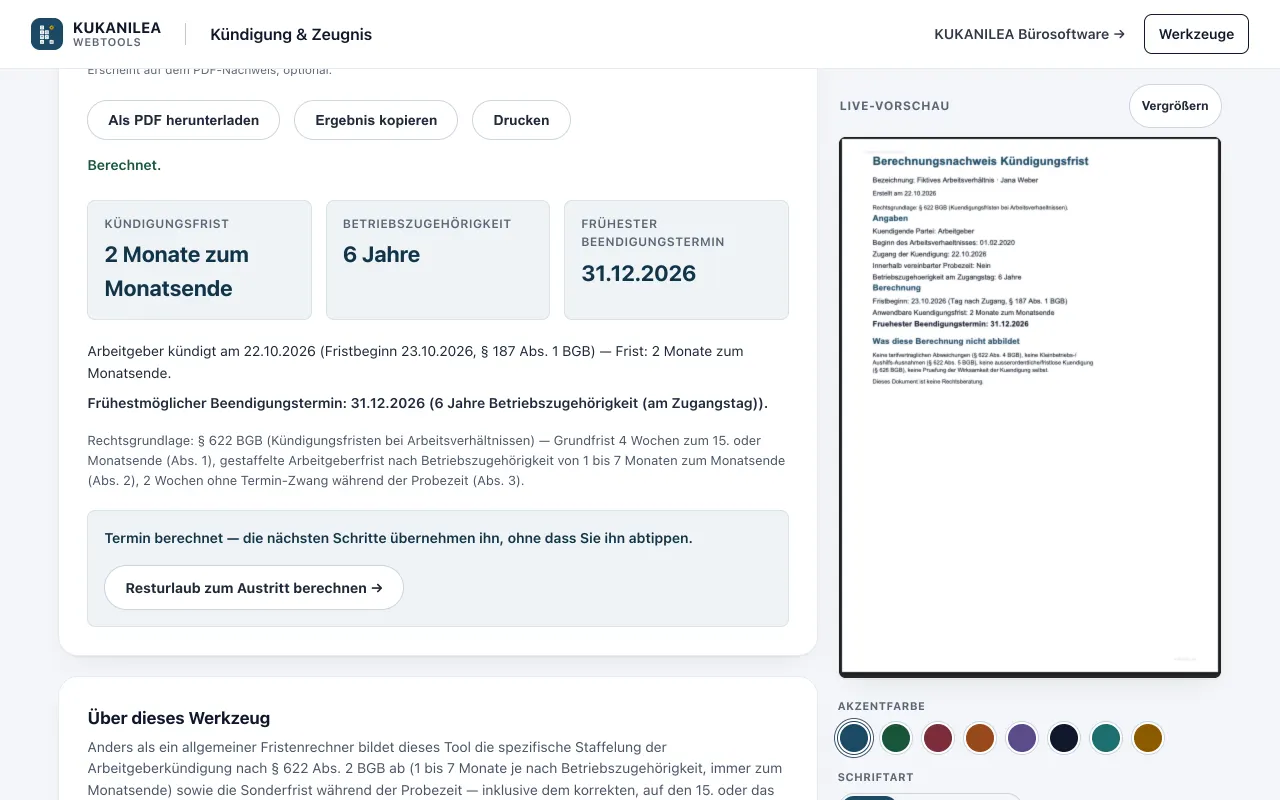
Task: Click the 'Frühestmöglicher Beendigungstermin' bold line
Action: click(x=428, y=403)
